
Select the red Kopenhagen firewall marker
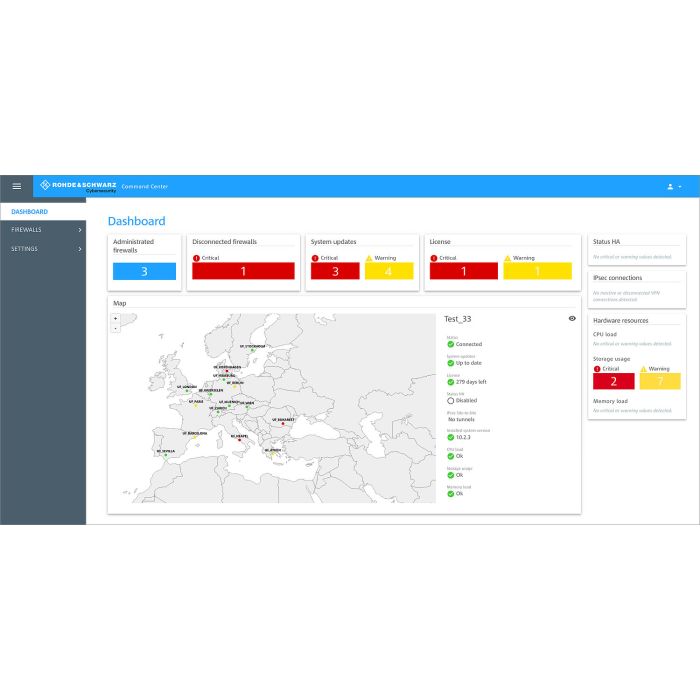227,371
